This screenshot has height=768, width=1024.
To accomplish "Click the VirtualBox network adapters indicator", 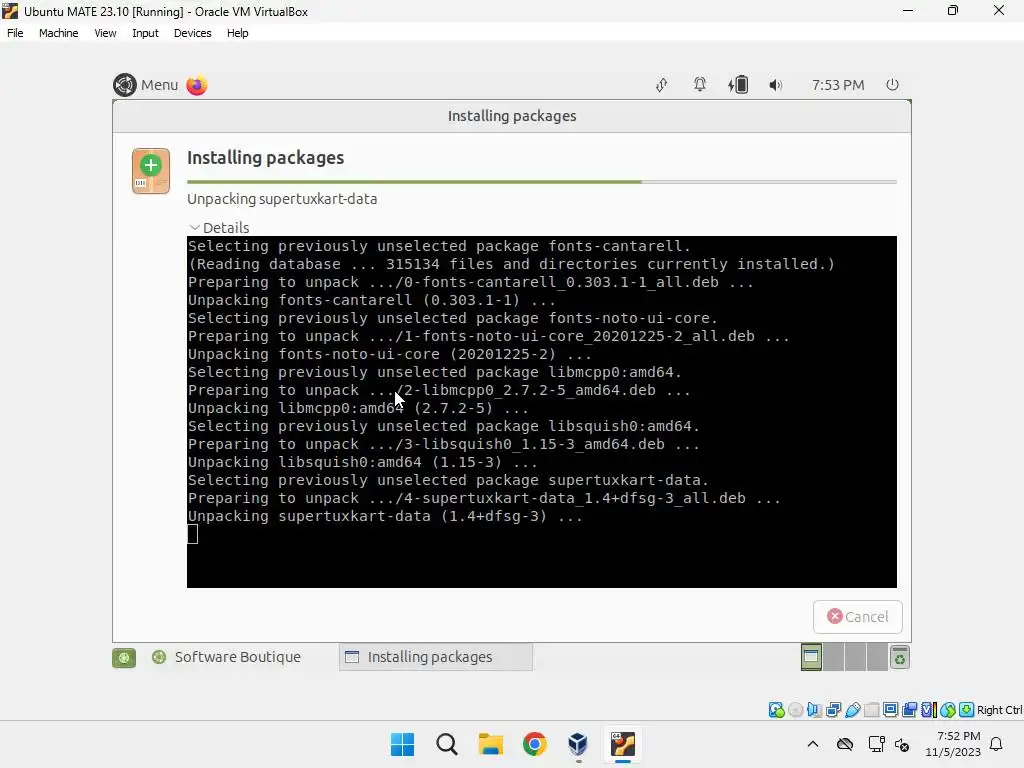I will coord(833,710).
